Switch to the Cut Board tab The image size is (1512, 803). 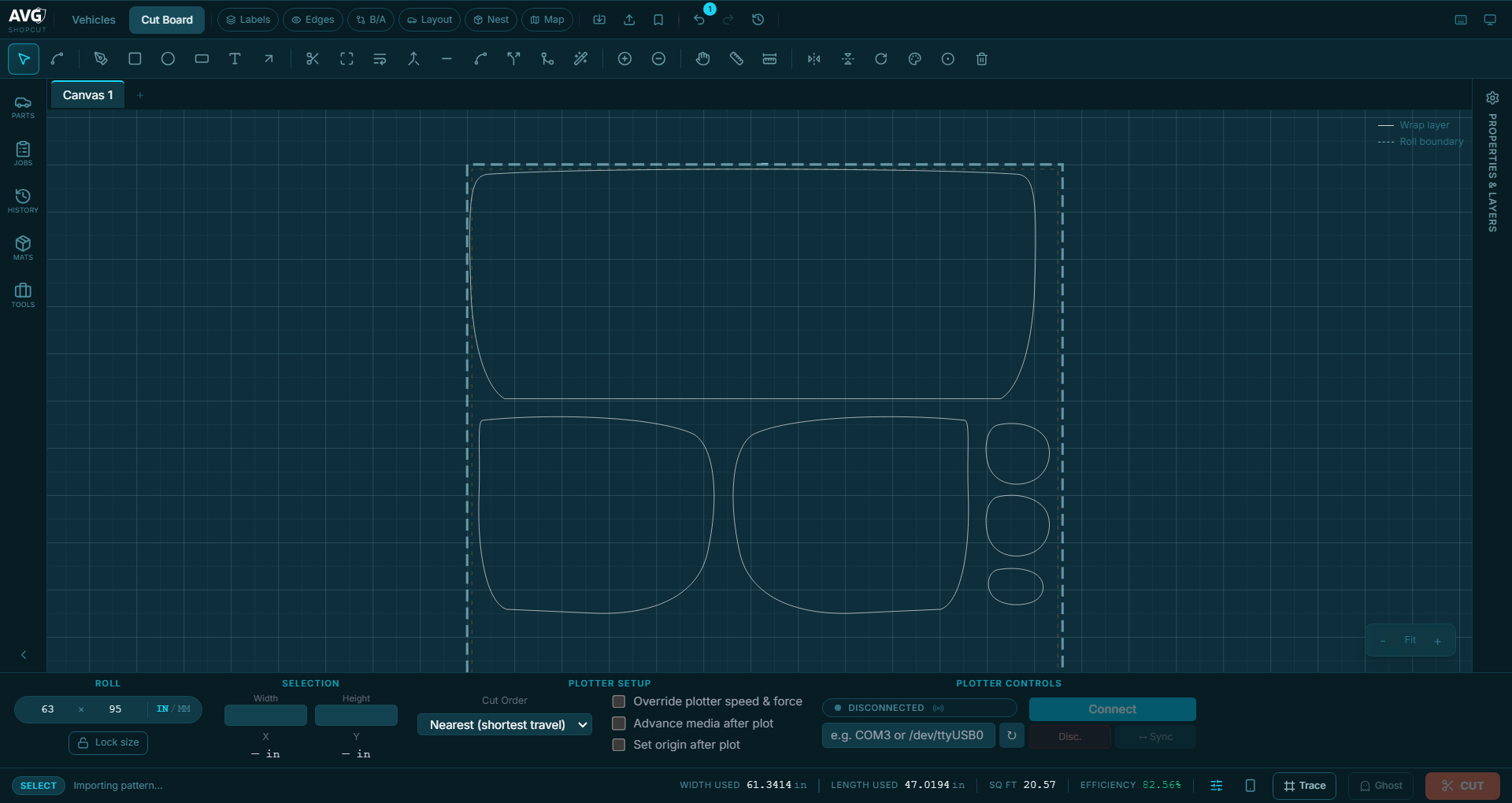pos(167,20)
